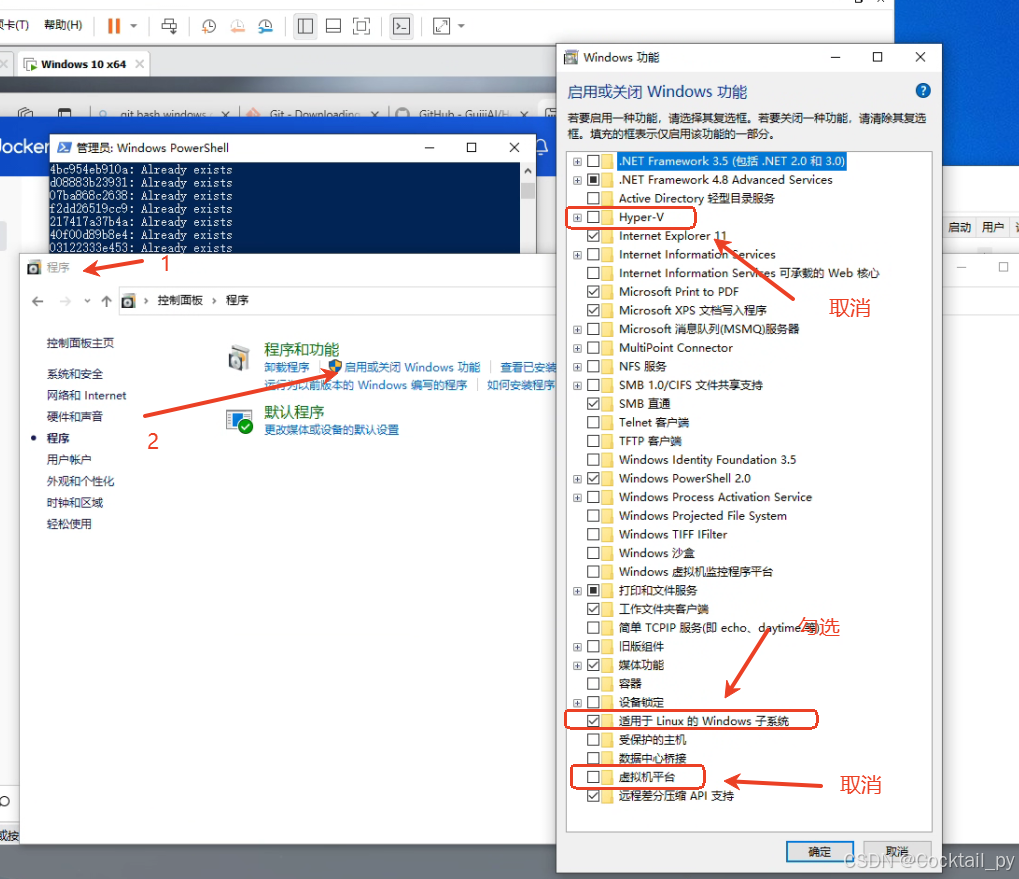The width and height of the screenshot is (1019, 879).
Task: Enable the Telnet 客户端 checkbox
Action: click(x=593, y=422)
